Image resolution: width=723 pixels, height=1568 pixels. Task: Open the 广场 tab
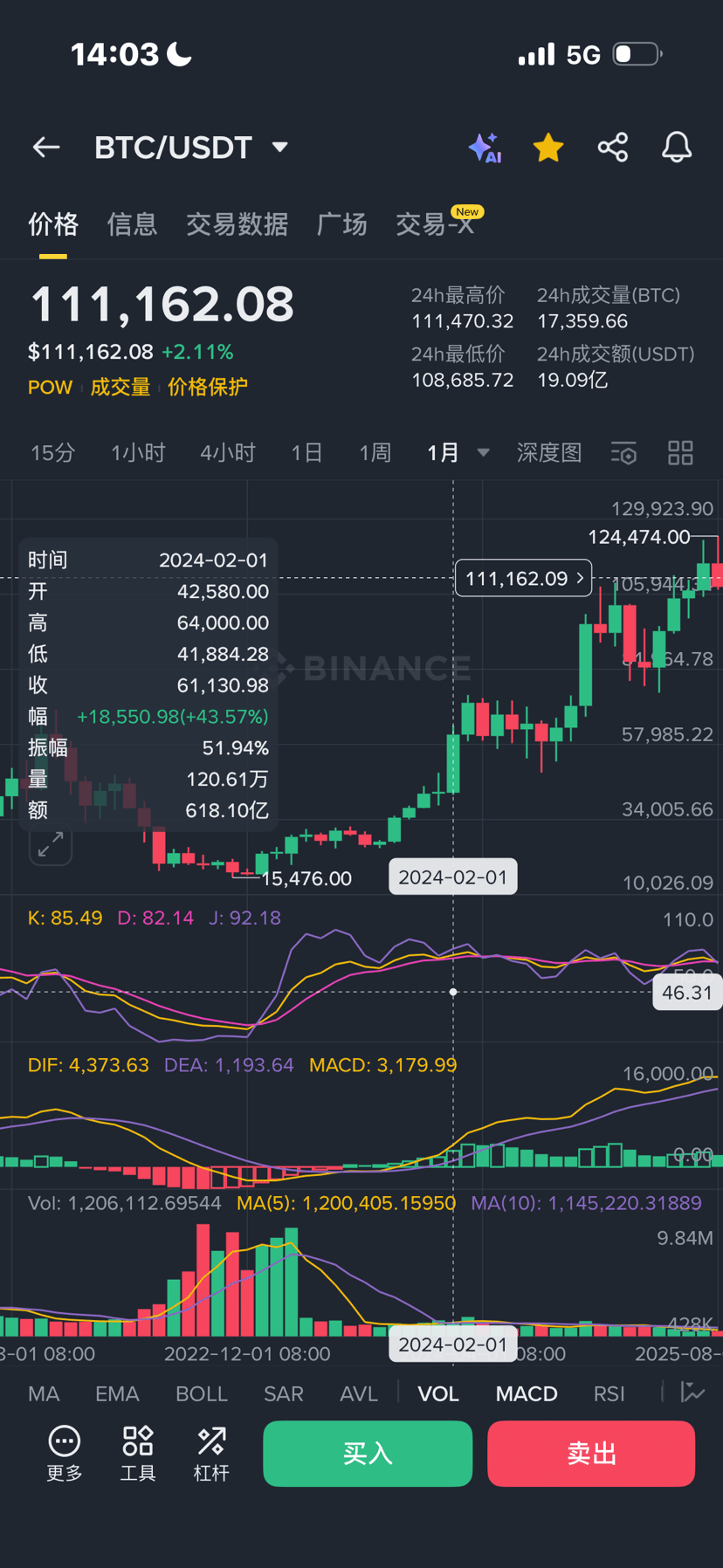(x=341, y=224)
